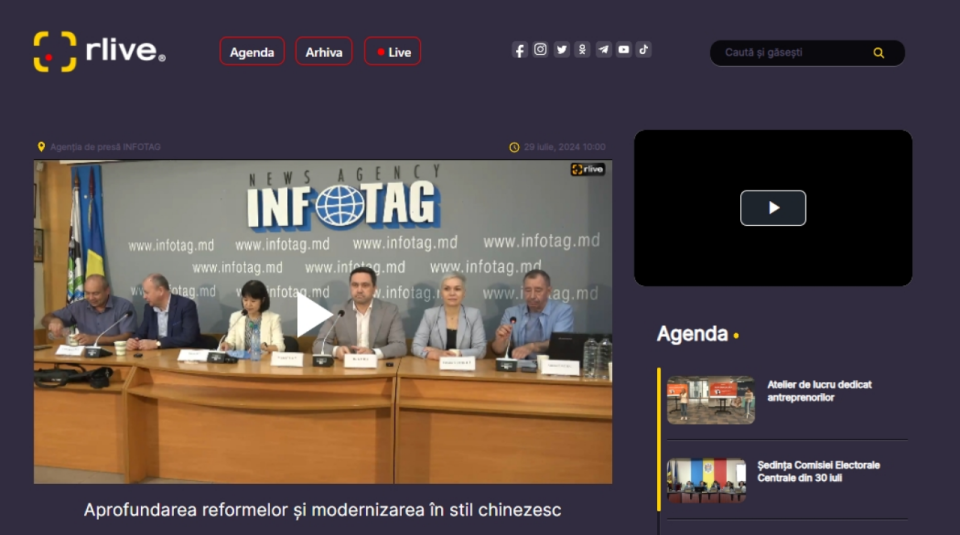Image resolution: width=960 pixels, height=535 pixels.
Task: Open the Arhiva menu item
Action: click(324, 52)
